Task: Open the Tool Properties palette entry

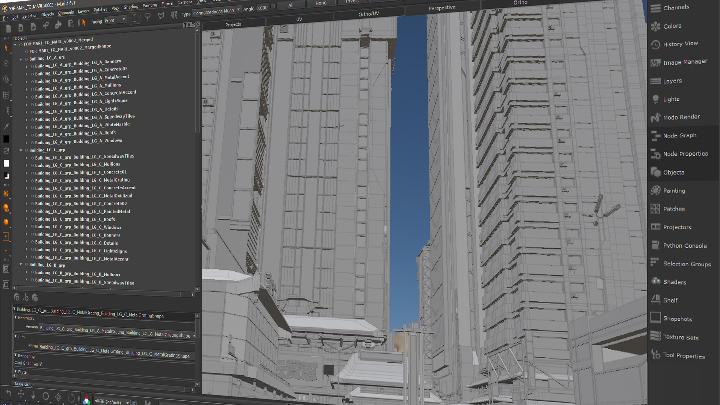Action: pos(685,355)
